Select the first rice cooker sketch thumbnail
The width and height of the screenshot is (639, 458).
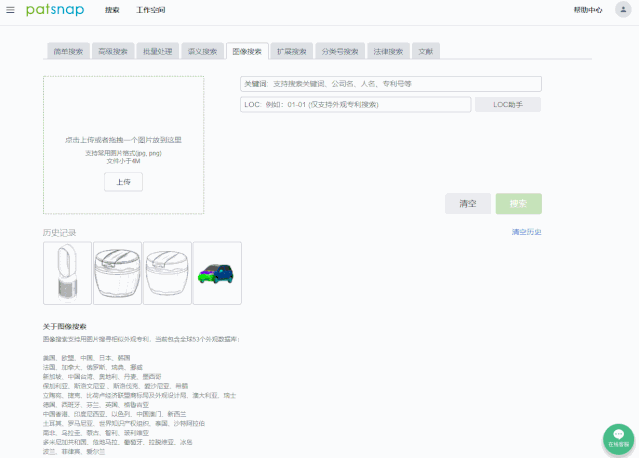[x=117, y=273]
